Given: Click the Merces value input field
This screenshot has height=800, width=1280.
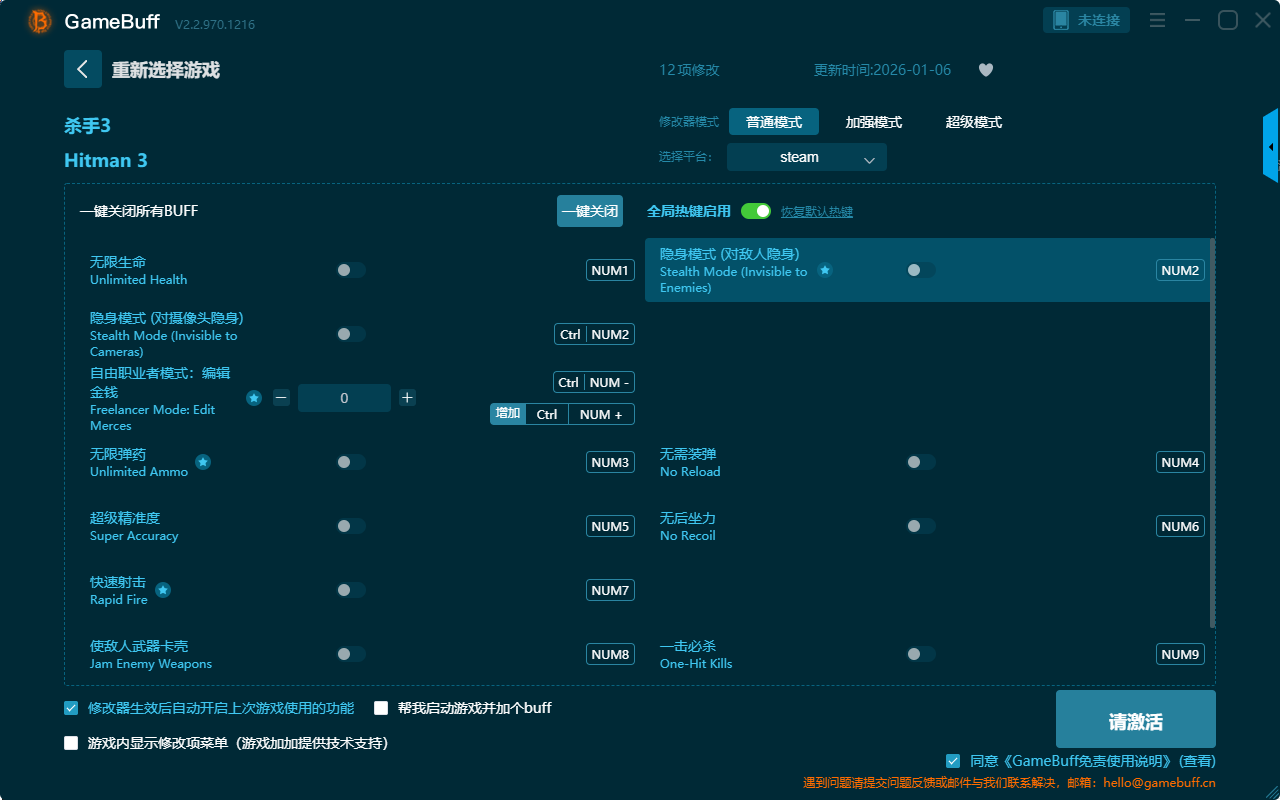Looking at the screenshot, I should tap(344, 398).
